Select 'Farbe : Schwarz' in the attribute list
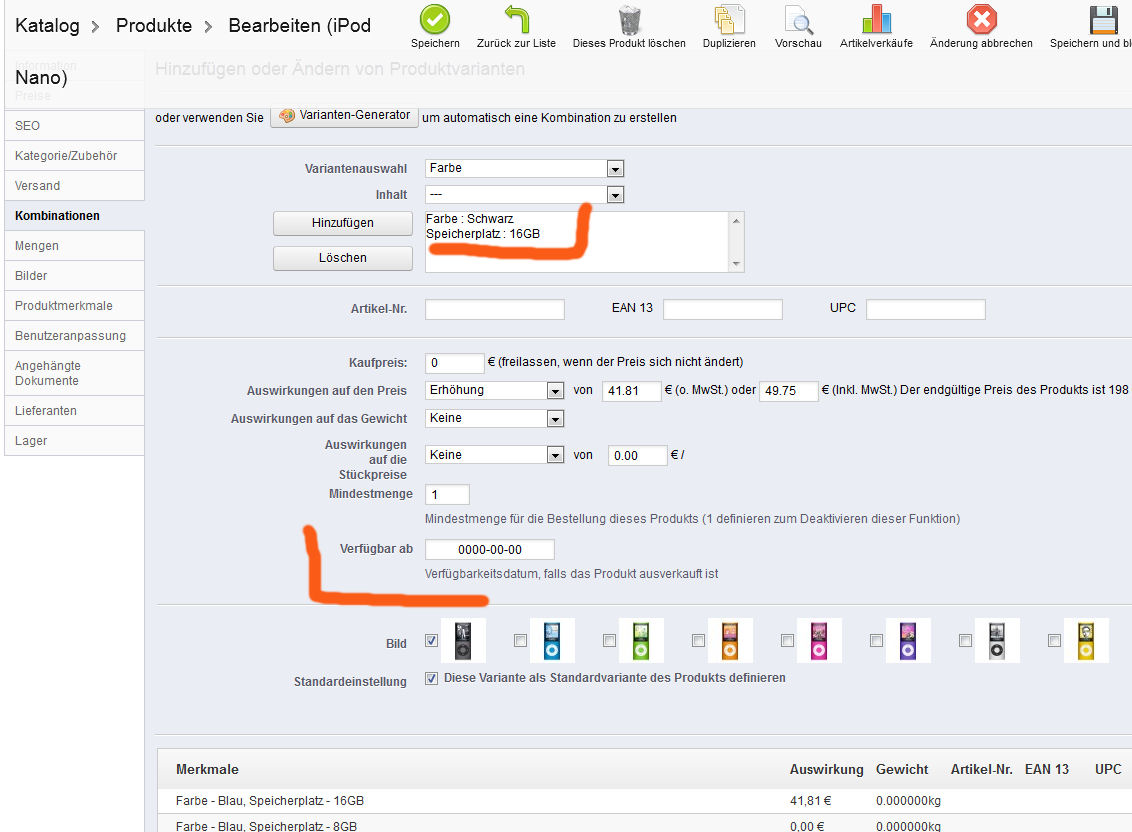1132x832 pixels. point(470,219)
